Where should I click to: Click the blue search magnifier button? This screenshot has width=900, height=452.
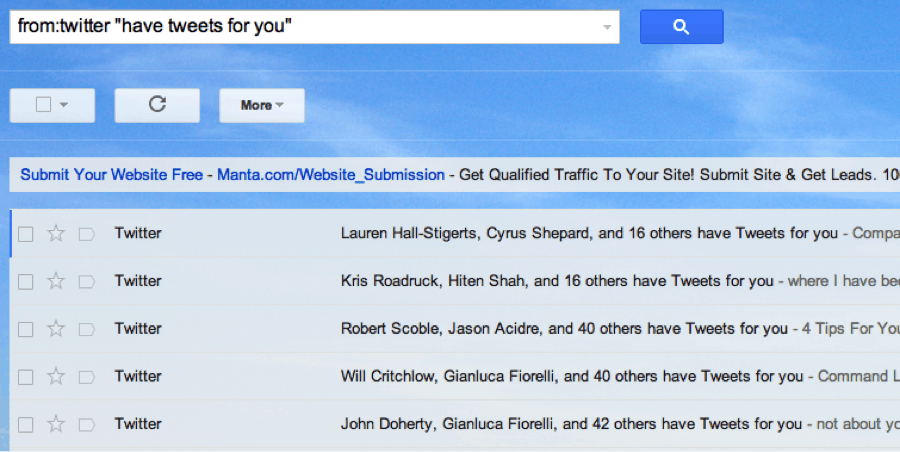(681, 26)
